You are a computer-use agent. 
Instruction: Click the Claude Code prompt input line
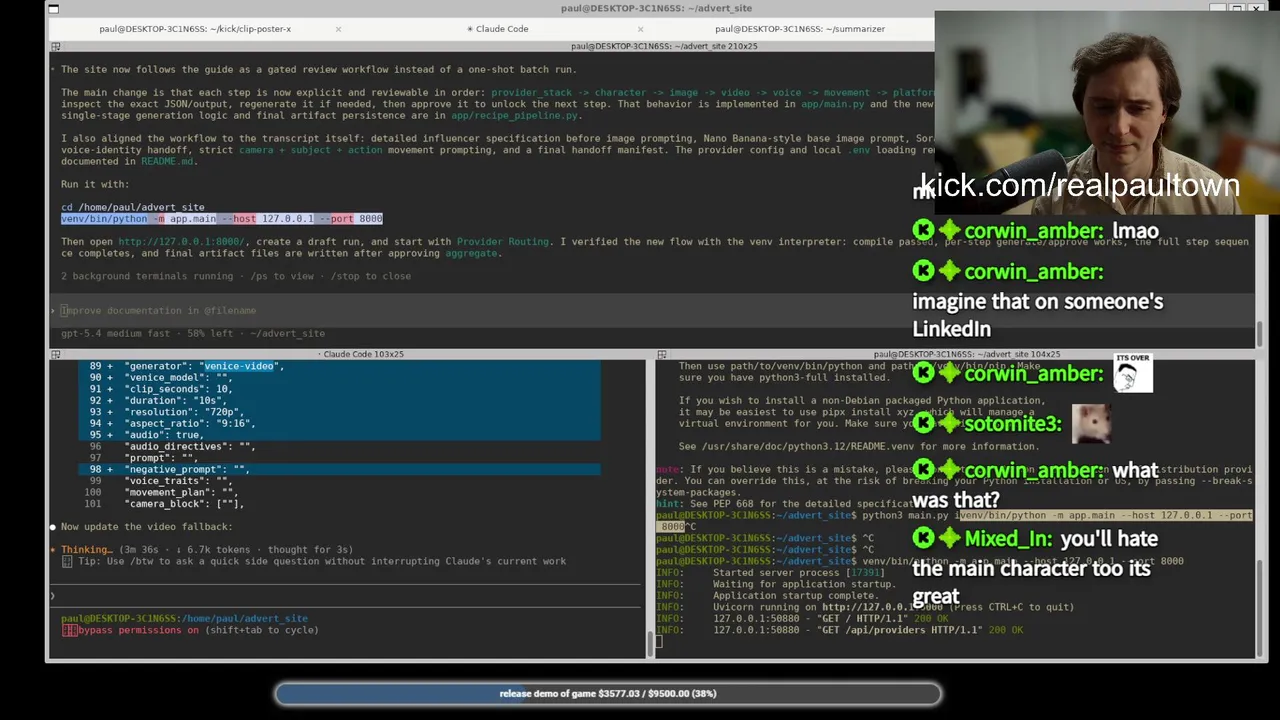(x=345, y=596)
